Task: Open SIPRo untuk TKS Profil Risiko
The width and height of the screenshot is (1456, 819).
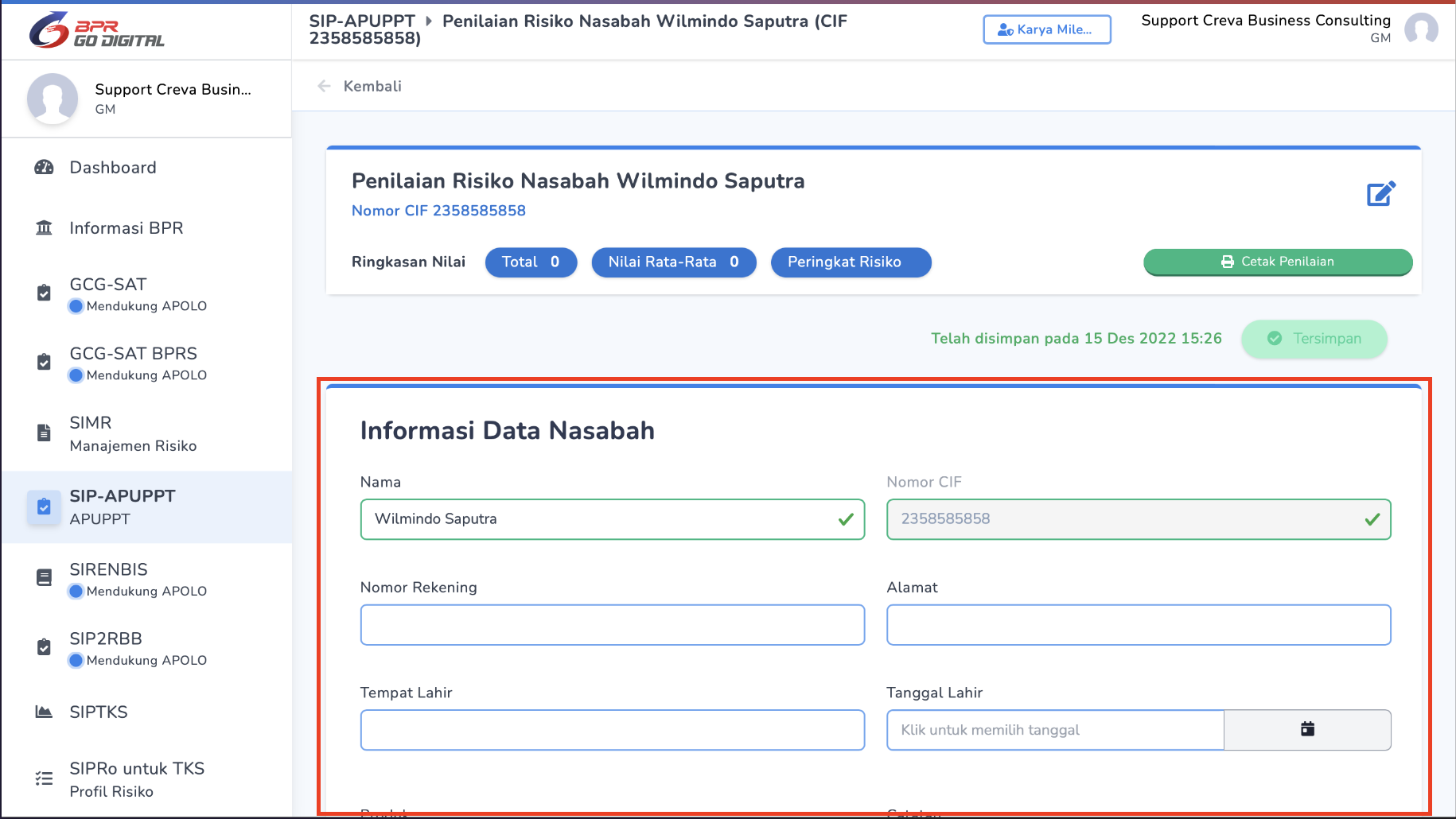Action: click(x=146, y=779)
